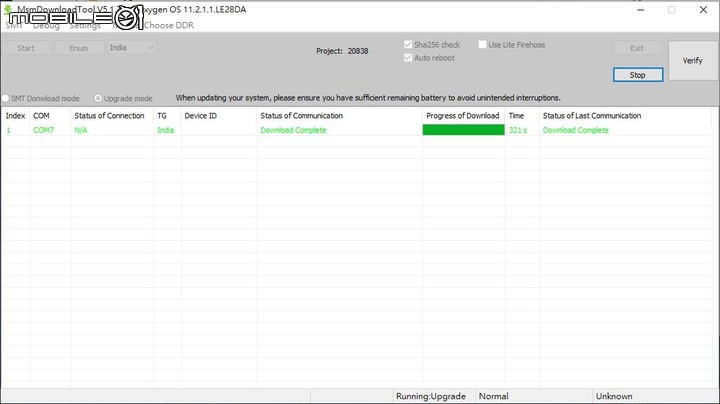Click the N/A connection status cell

(x=80, y=130)
